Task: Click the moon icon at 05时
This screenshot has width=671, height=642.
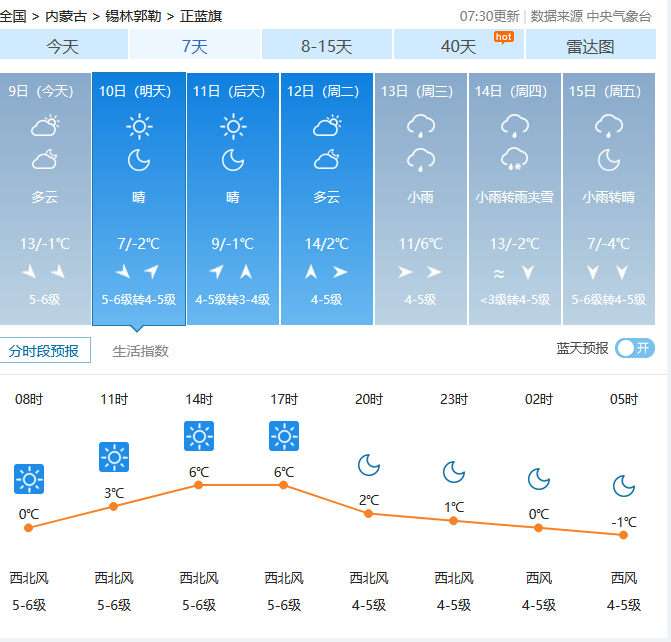Action: tap(624, 486)
